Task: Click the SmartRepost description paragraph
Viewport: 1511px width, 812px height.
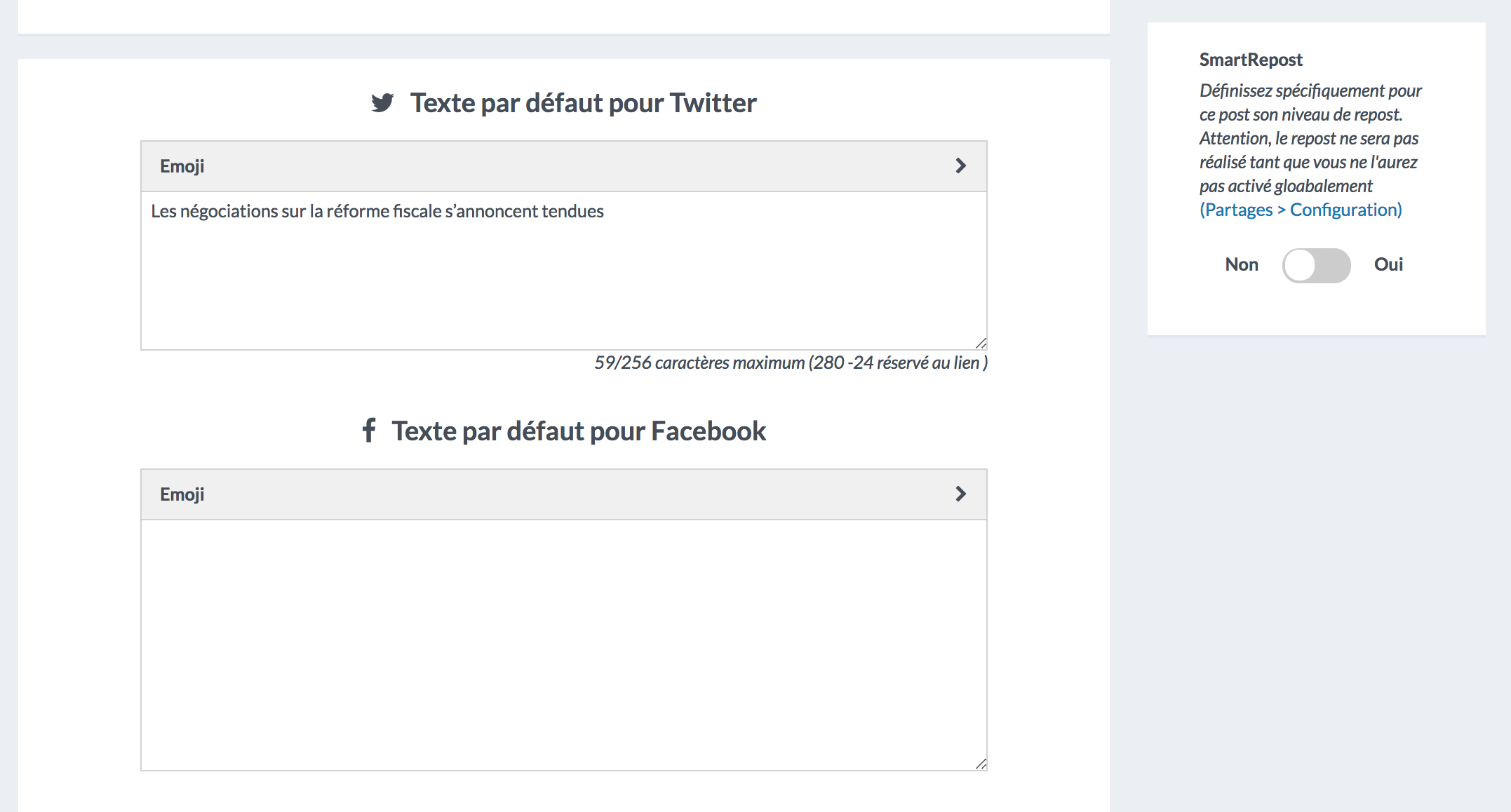Action: click(1310, 138)
